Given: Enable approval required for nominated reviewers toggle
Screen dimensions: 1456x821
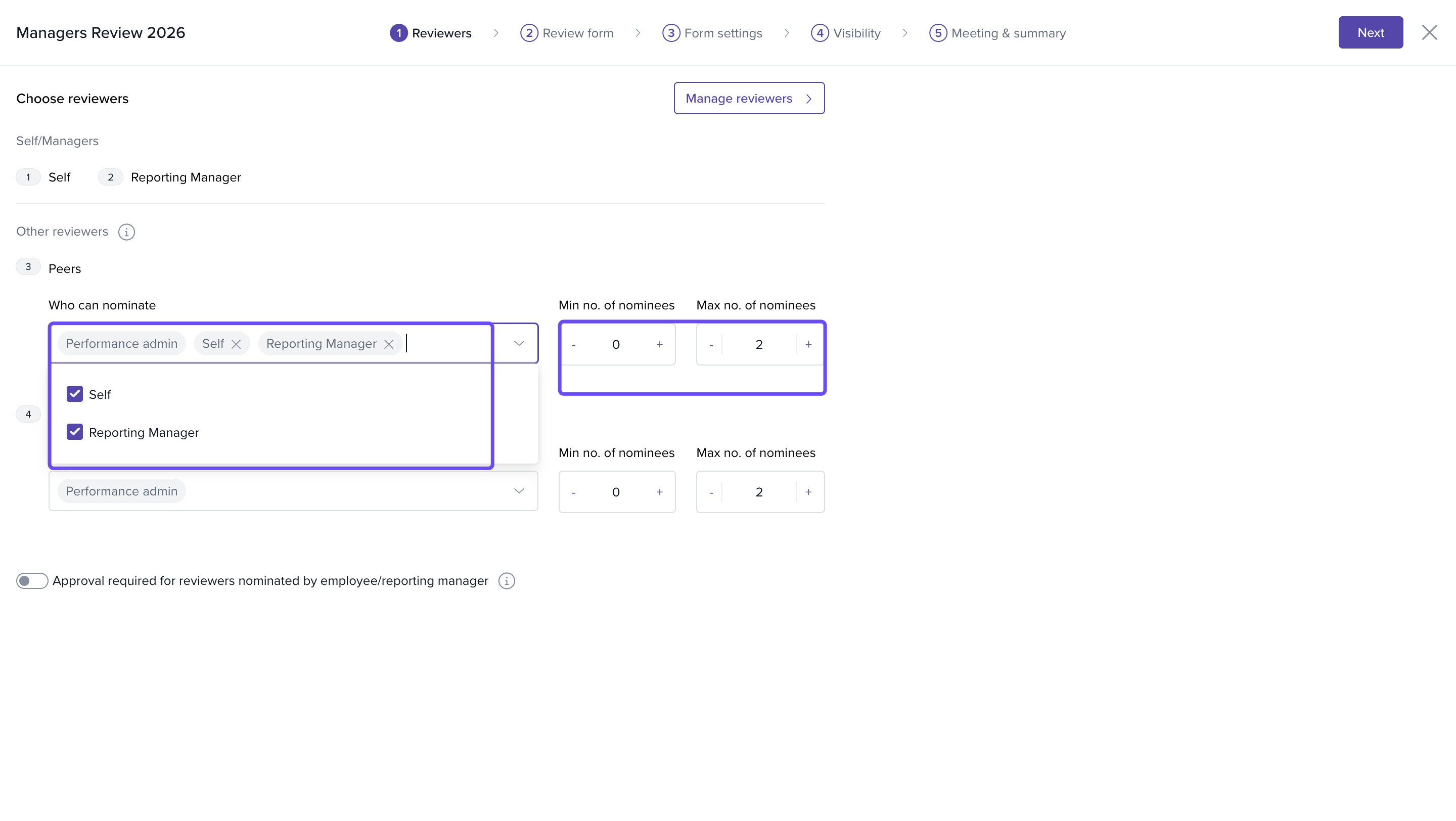Looking at the screenshot, I should pos(32,581).
